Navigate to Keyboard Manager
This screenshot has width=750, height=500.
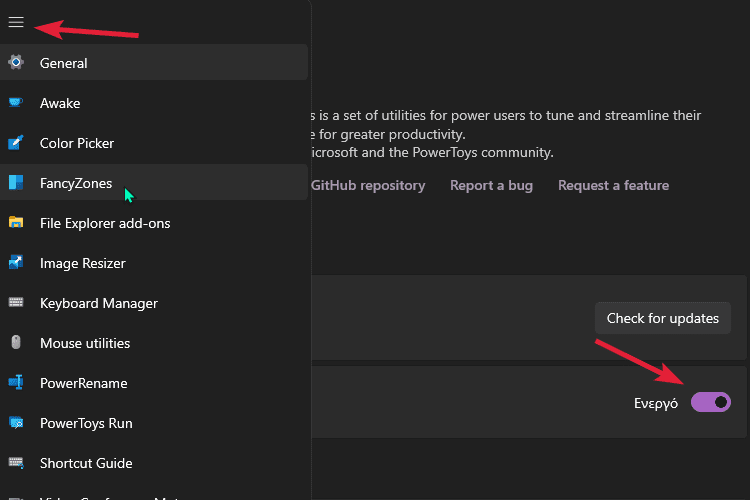pos(154,302)
